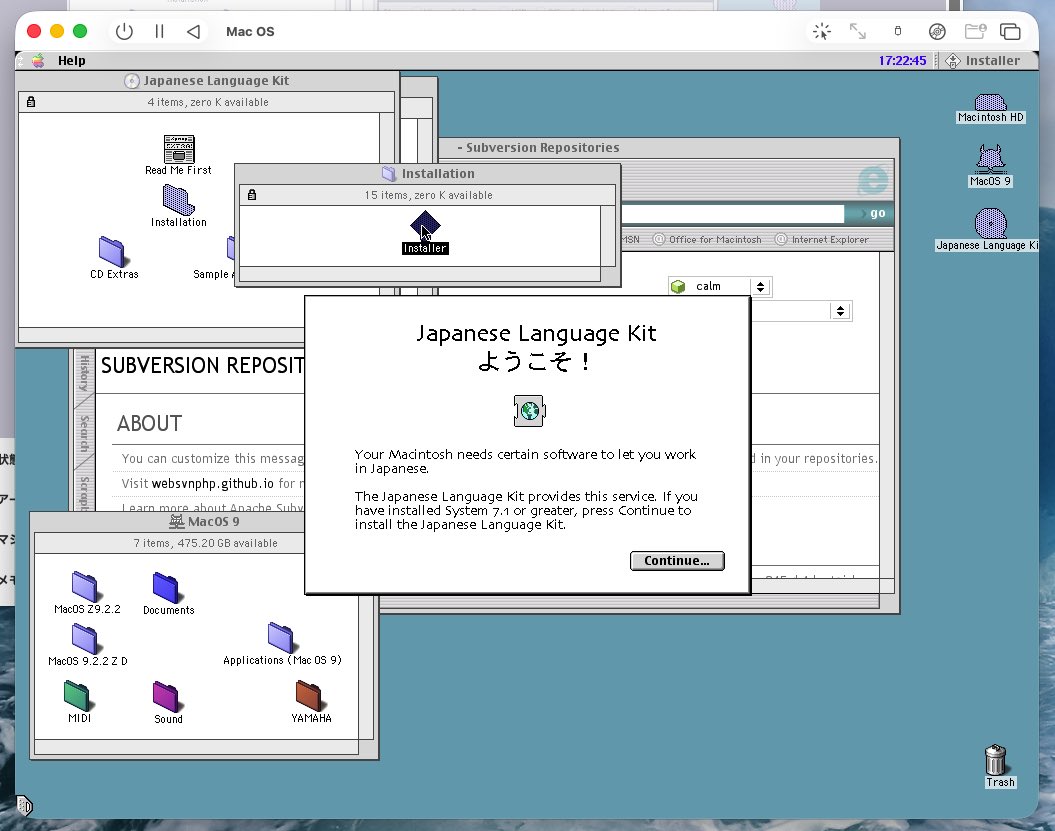
Task: Click the emulator cursor capture icon
Action: click(x=822, y=31)
